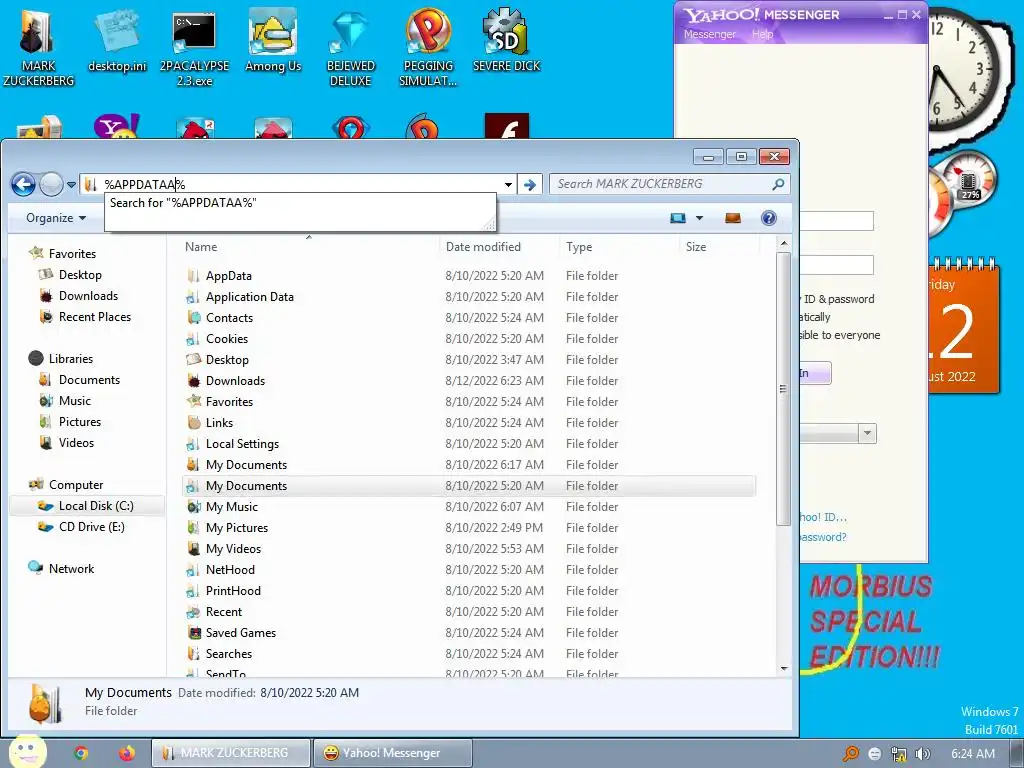This screenshot has height=768, width=1024.
Task: Open Firefox from the taskbar
Action: [127, 753]
